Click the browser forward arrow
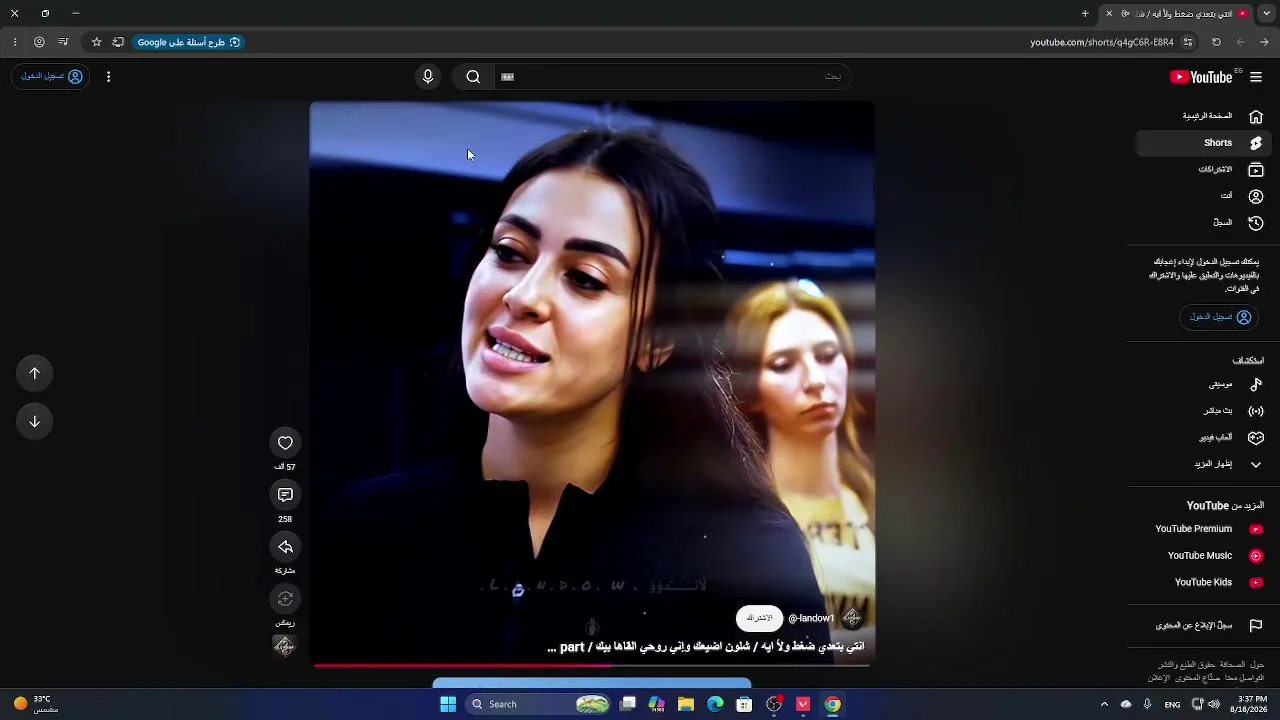This screenshot has width=1280, height=720. 1240,42
